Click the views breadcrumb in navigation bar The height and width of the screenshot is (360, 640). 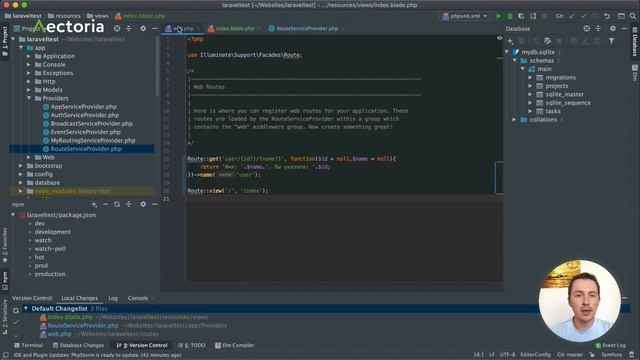[98, 16]
